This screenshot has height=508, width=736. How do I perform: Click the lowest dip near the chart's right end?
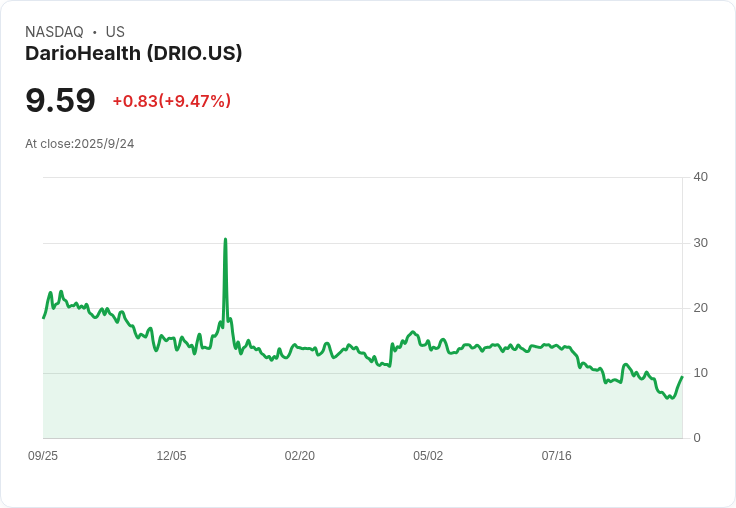[x=670, y=399]
